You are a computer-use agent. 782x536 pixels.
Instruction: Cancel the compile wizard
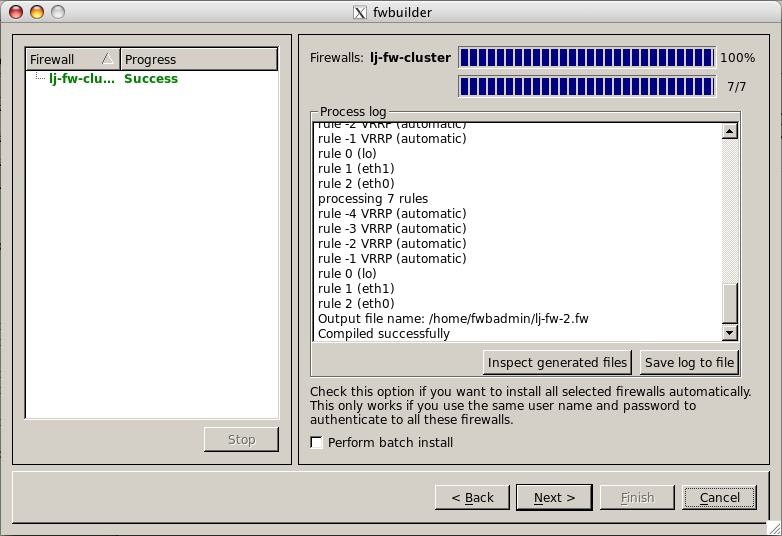pos(719,497)
